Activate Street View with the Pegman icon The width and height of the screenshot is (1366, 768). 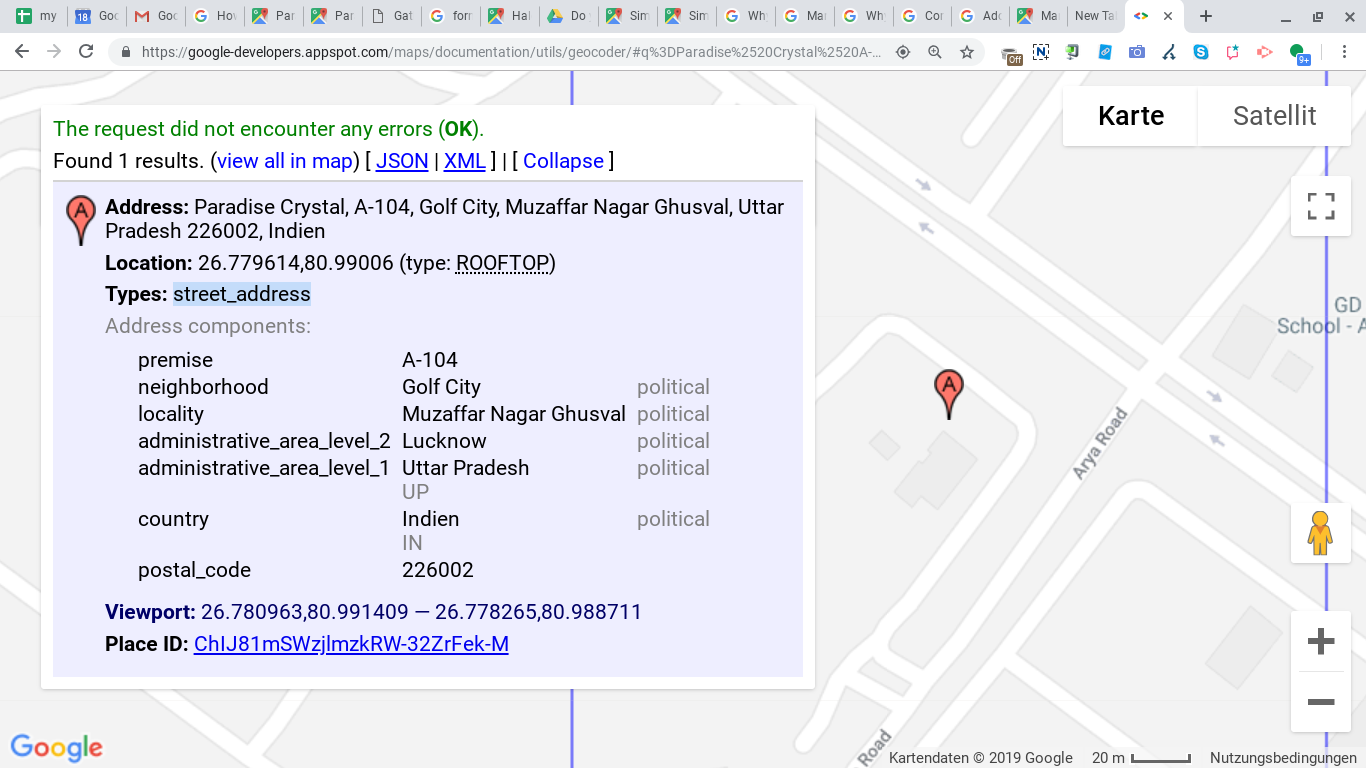tap(1320, 533)
